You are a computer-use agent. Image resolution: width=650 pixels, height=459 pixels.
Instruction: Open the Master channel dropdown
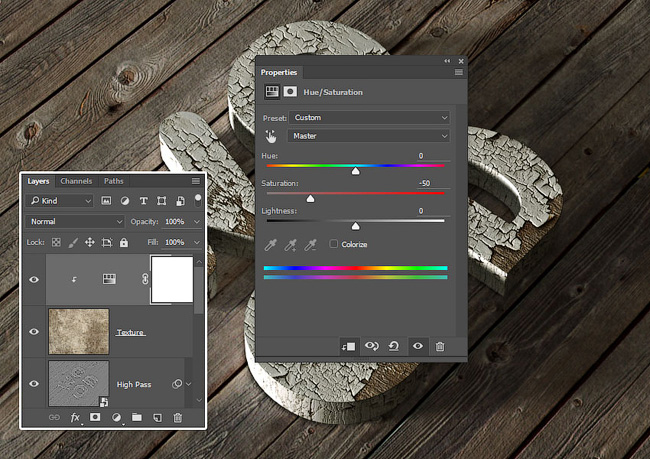tap(369, 136)
